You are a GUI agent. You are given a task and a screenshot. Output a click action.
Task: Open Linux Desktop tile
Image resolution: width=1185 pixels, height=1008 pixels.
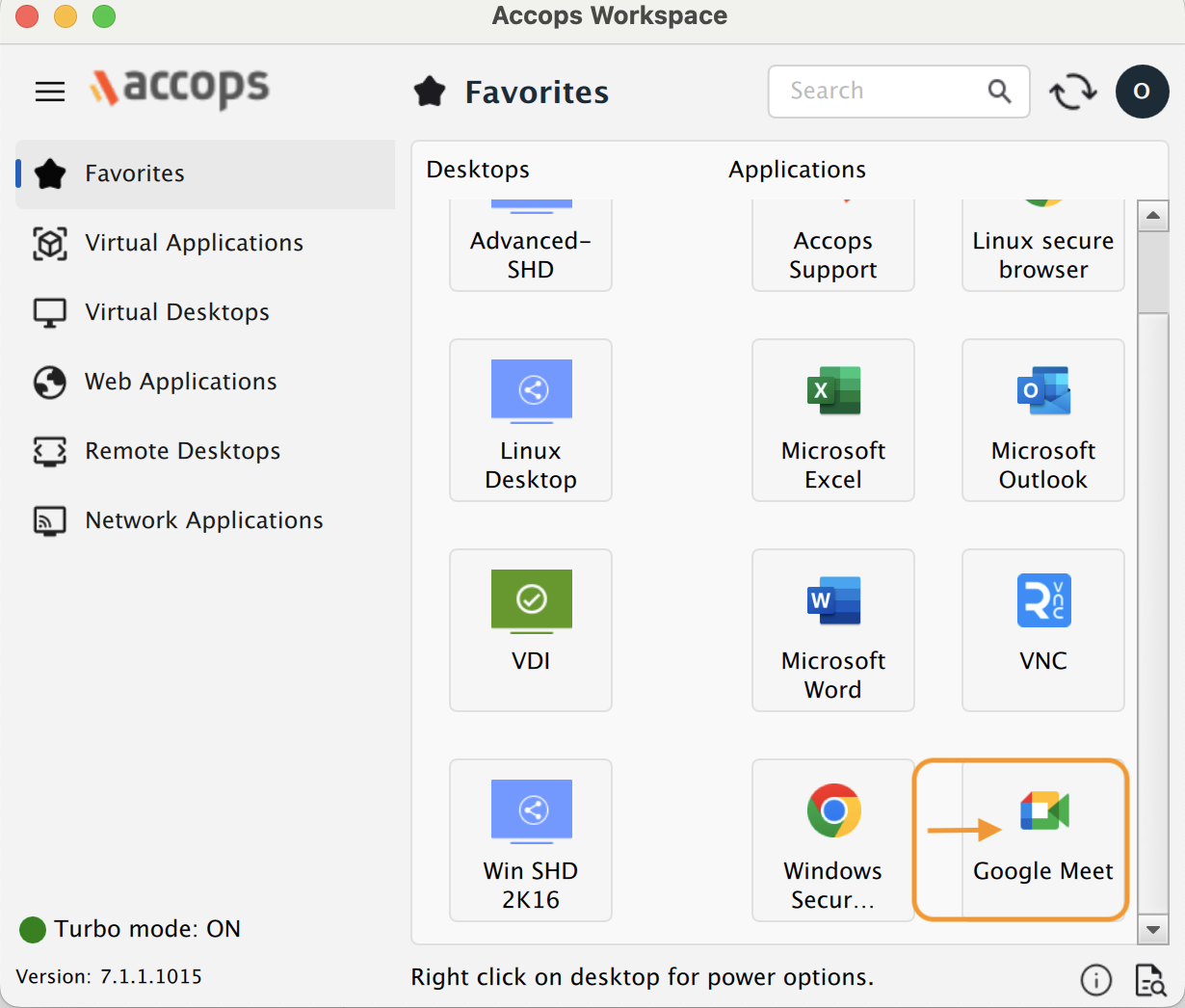[531, 420]
